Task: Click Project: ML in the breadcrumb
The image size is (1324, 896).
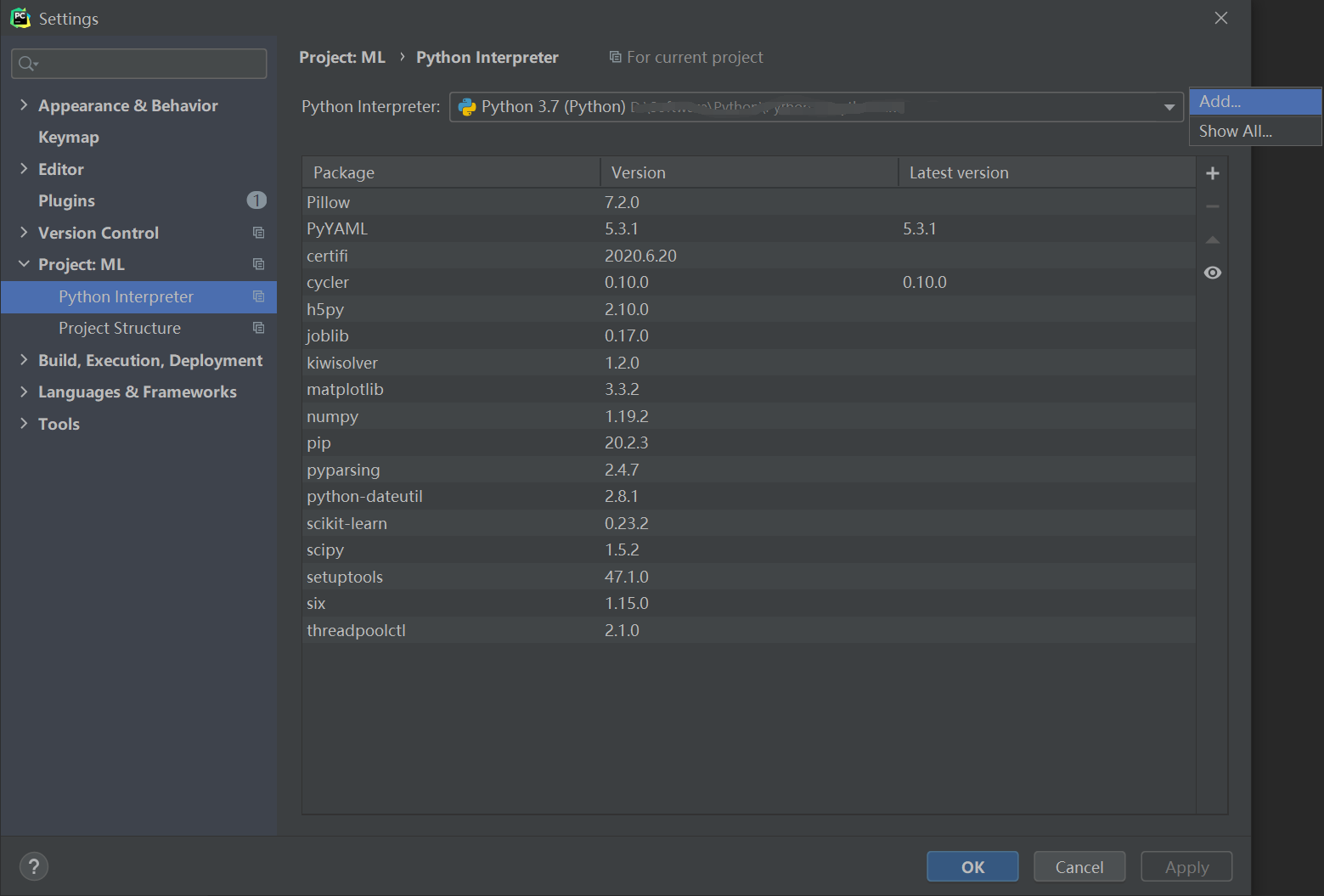Action: pyautogui.click(x=342, y=57)
